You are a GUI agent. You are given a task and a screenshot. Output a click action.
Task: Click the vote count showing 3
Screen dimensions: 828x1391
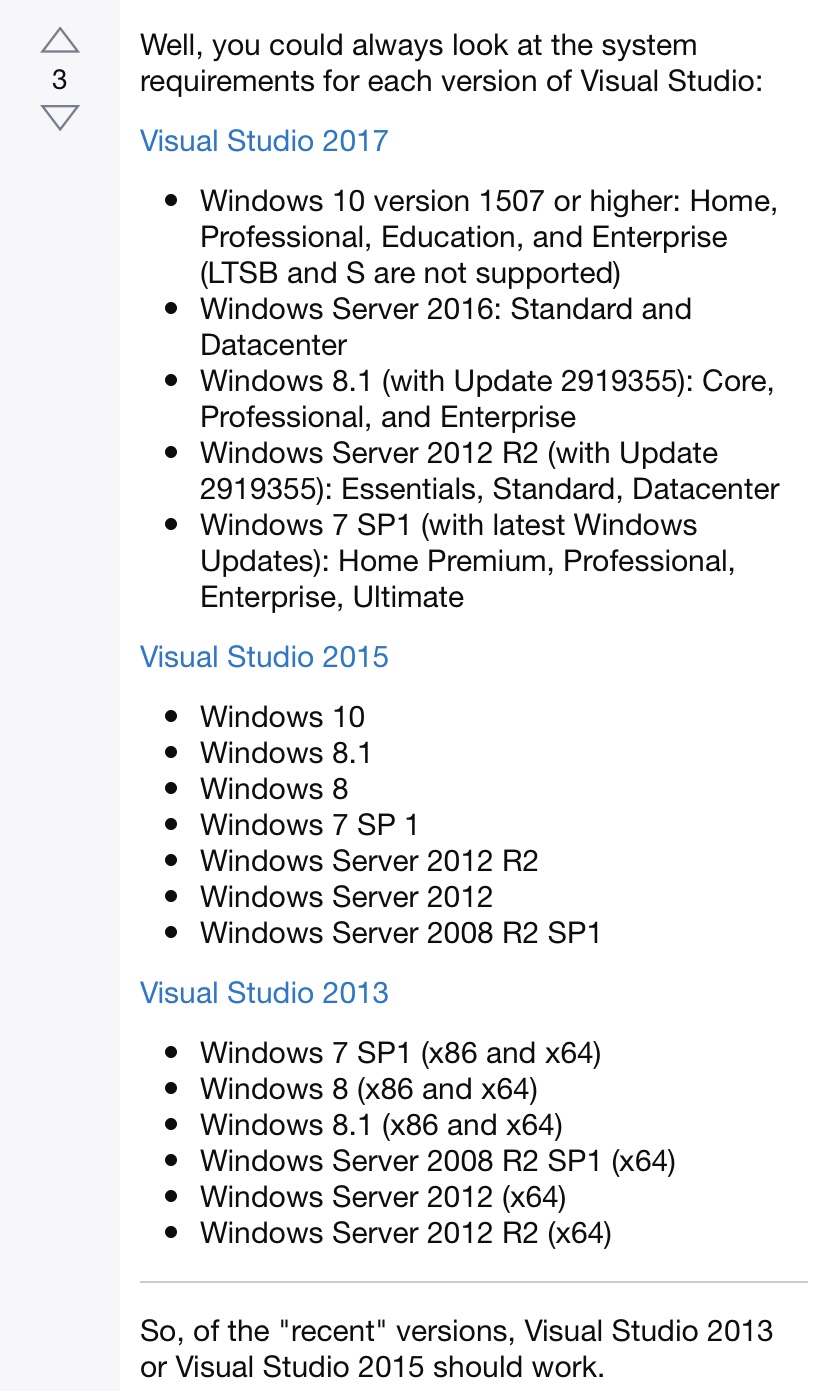tap(60, 79)
